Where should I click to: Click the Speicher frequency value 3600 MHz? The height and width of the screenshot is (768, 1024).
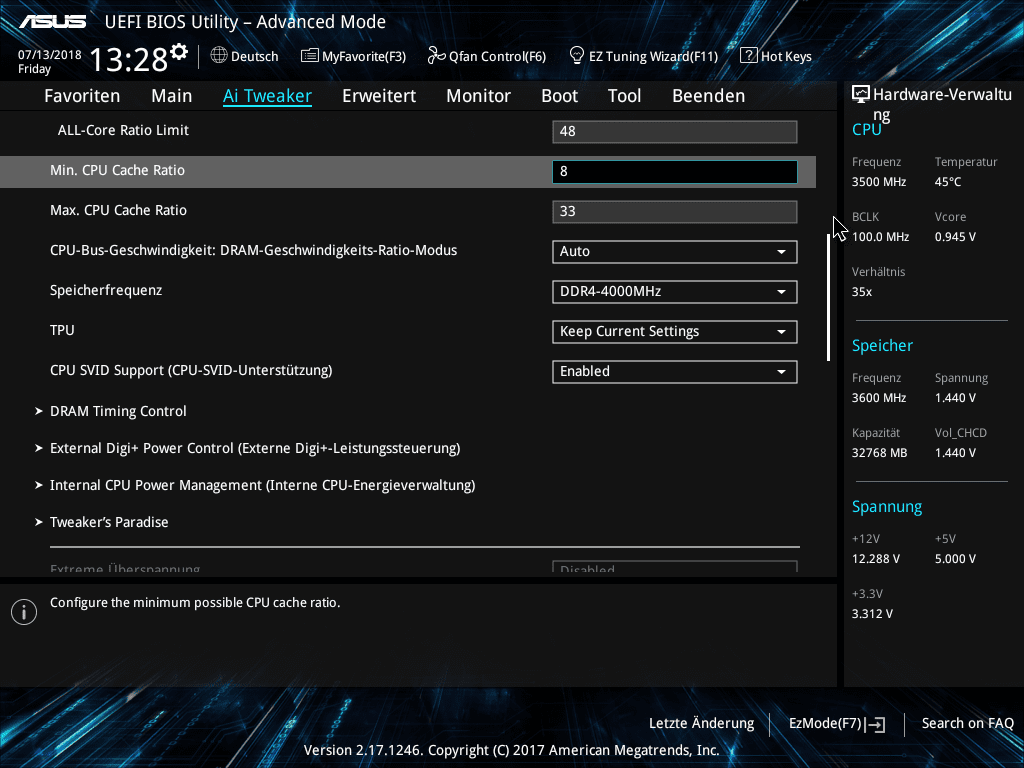[879, 398]
